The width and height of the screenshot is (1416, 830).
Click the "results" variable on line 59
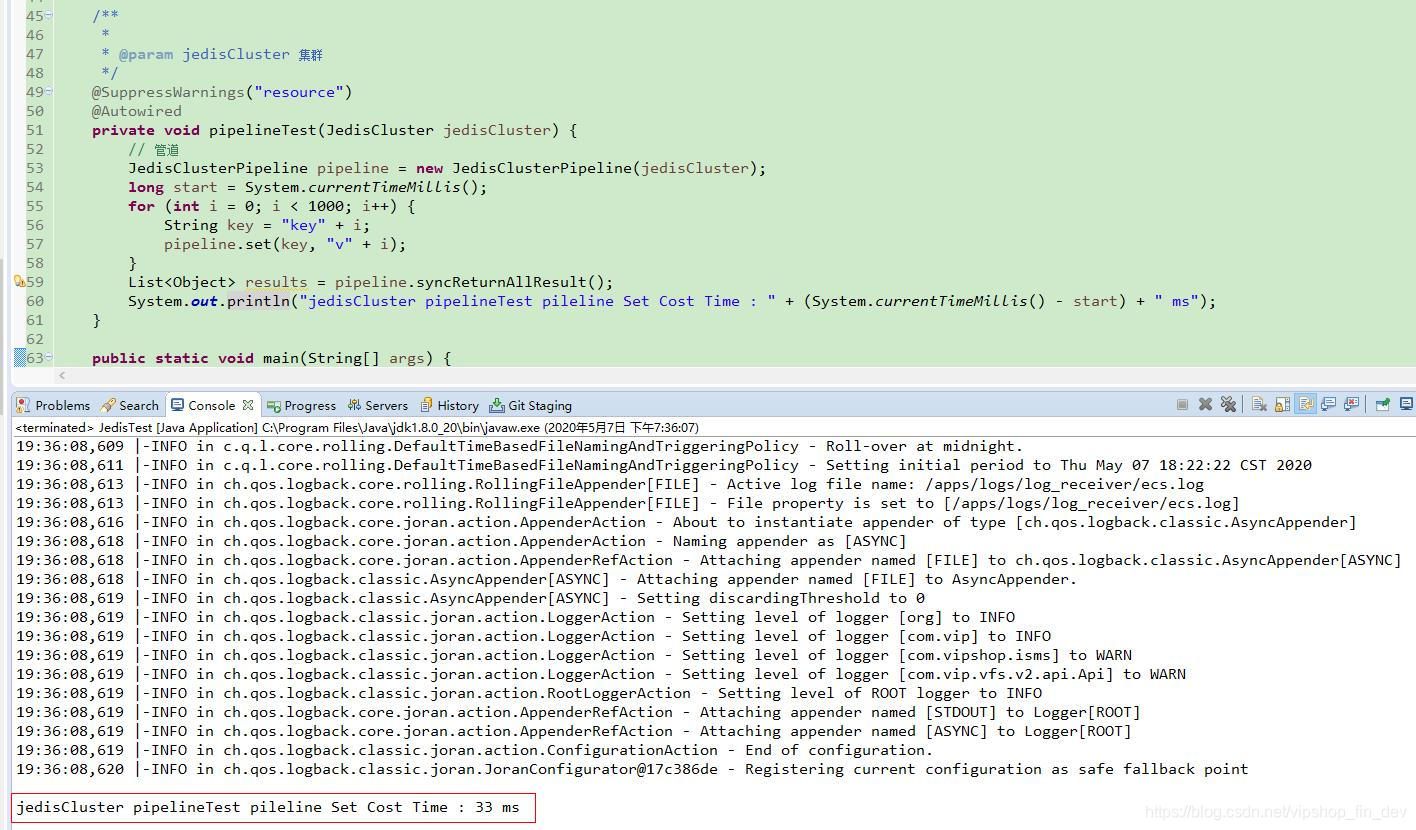276,282
